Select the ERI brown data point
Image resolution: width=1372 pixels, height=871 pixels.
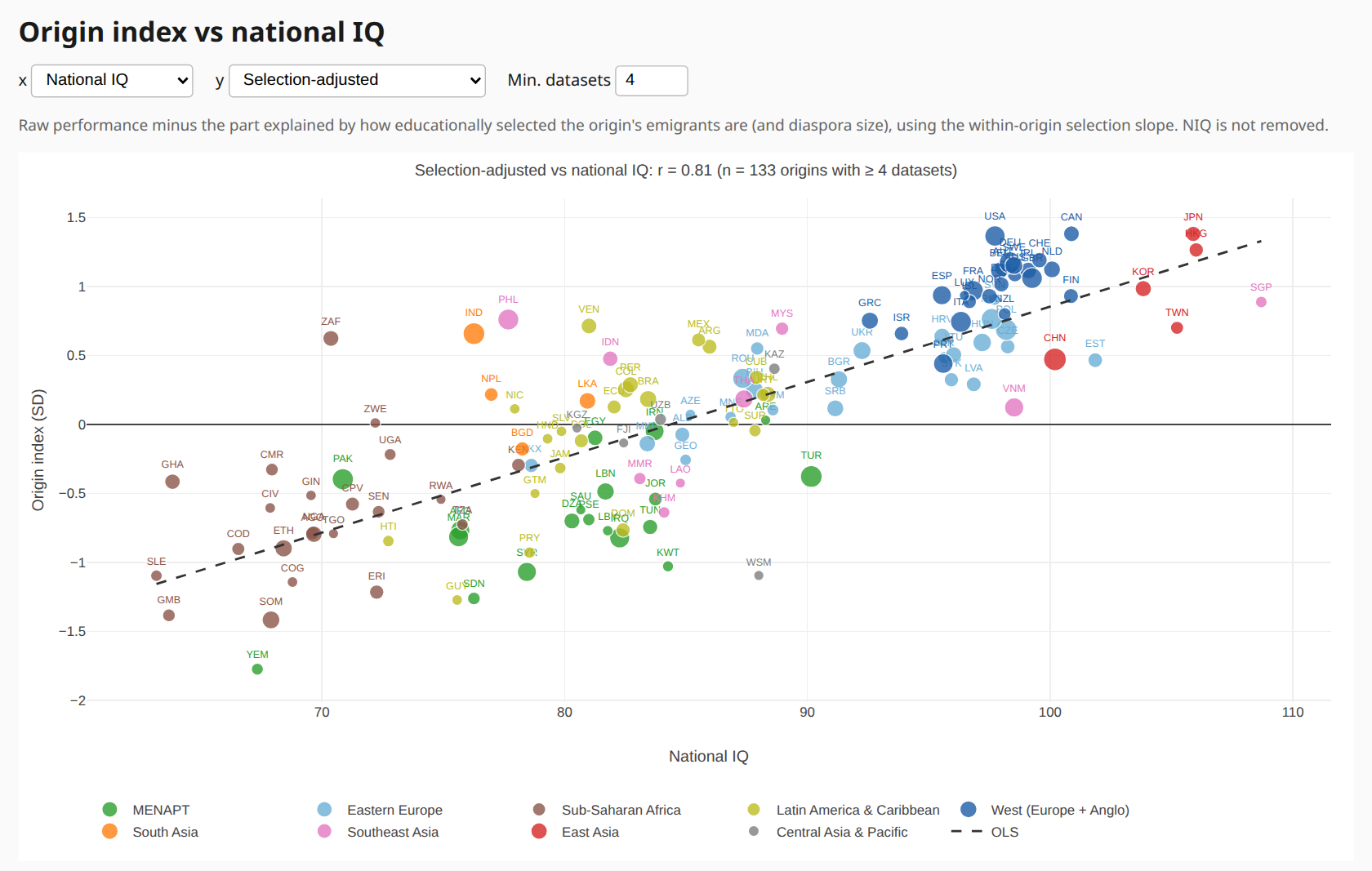(x=376, y=592)
